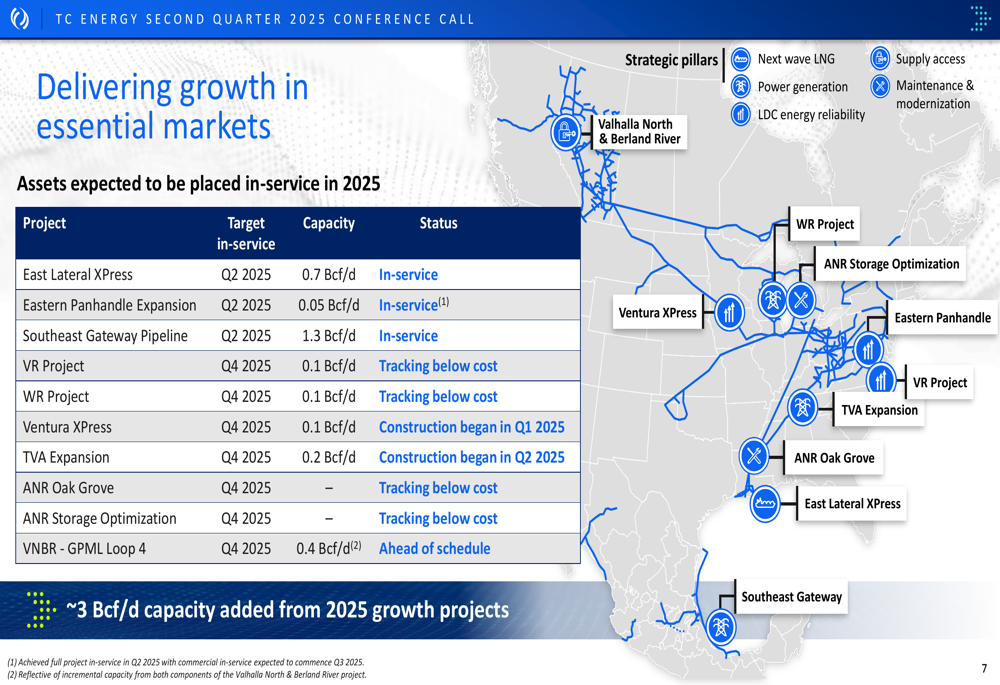This screenshot has height=685, width=1000.
Task: Click the TC Energy logo in header
Action: tap(19, 19)
